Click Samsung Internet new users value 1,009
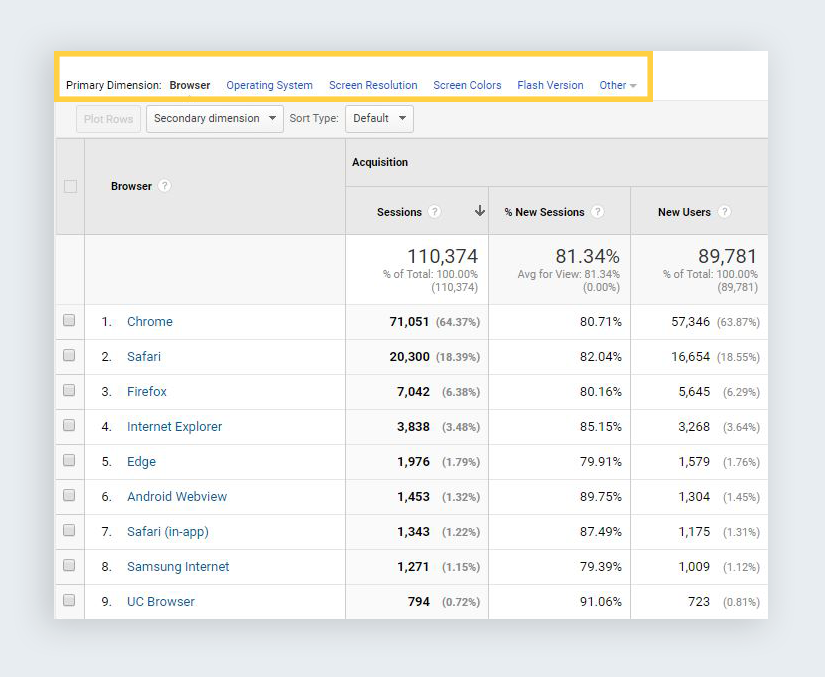Image resolution: width=825 pixels, height=677 pixels. tap(694, 567)
